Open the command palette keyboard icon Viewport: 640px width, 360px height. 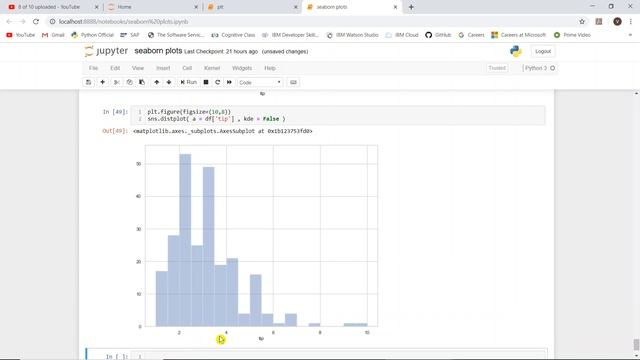pos(293,82)
